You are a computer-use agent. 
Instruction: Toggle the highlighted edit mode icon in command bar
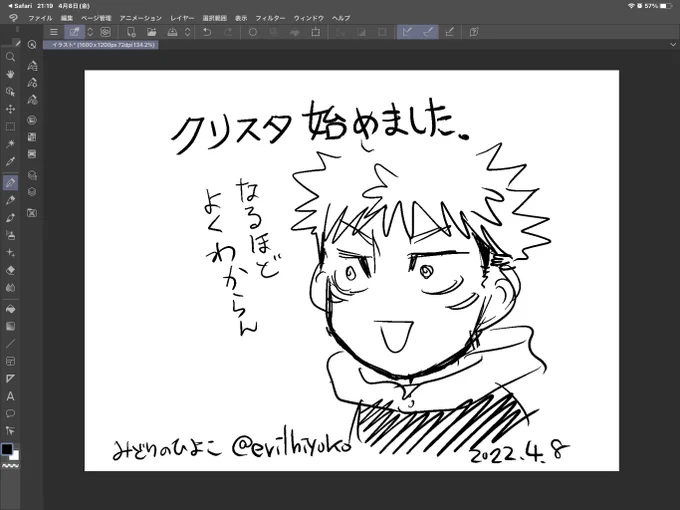(x=74, y=32)
